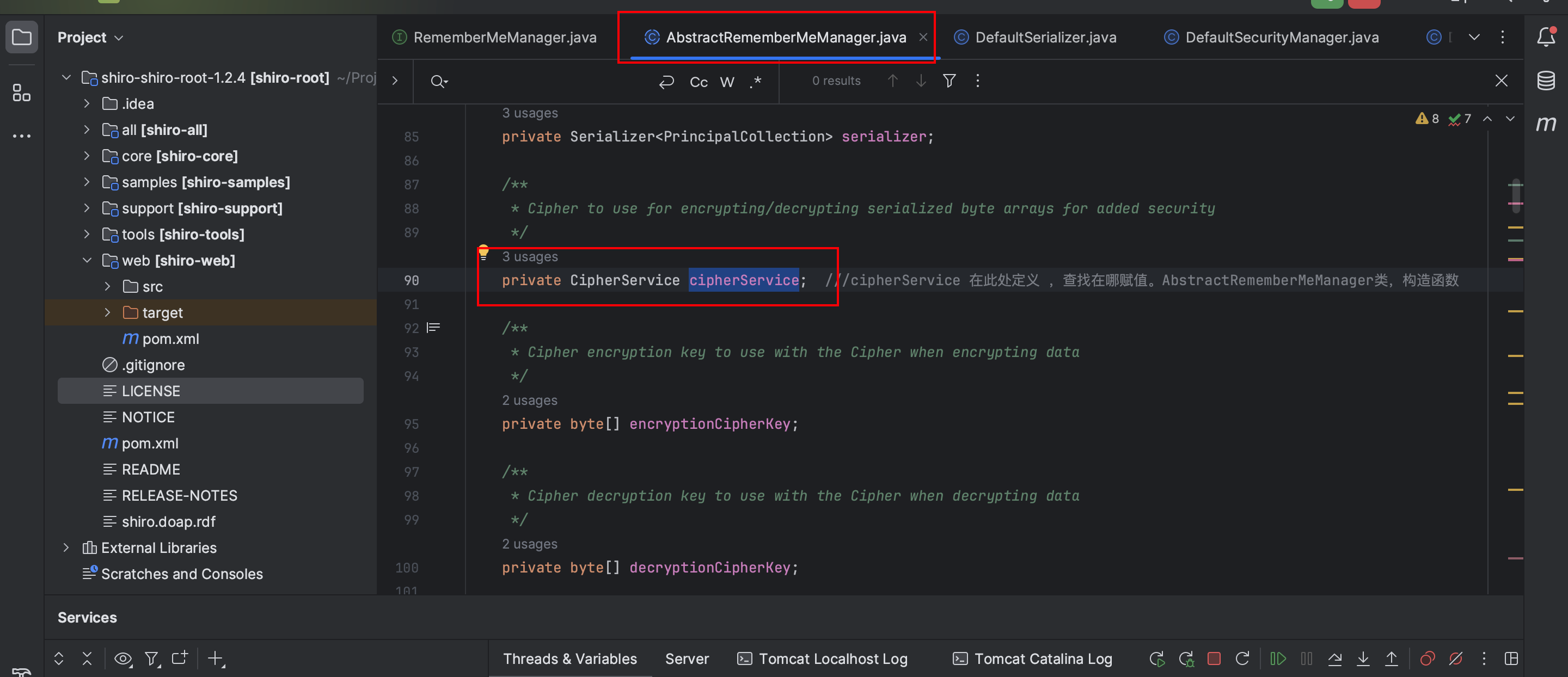1568x677 pixels.
Task: Expand samples [shiro-samples] module
Action: coord(87,182)
